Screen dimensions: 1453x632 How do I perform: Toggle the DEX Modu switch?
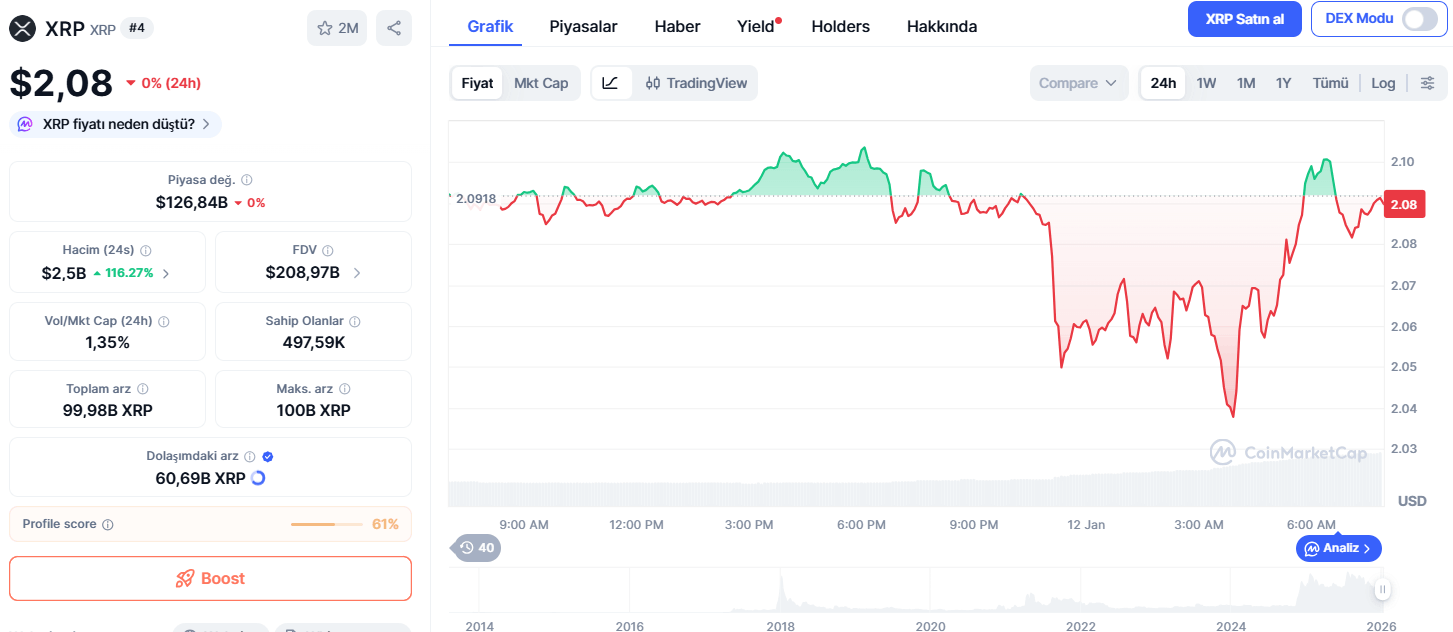(1419, 19)
